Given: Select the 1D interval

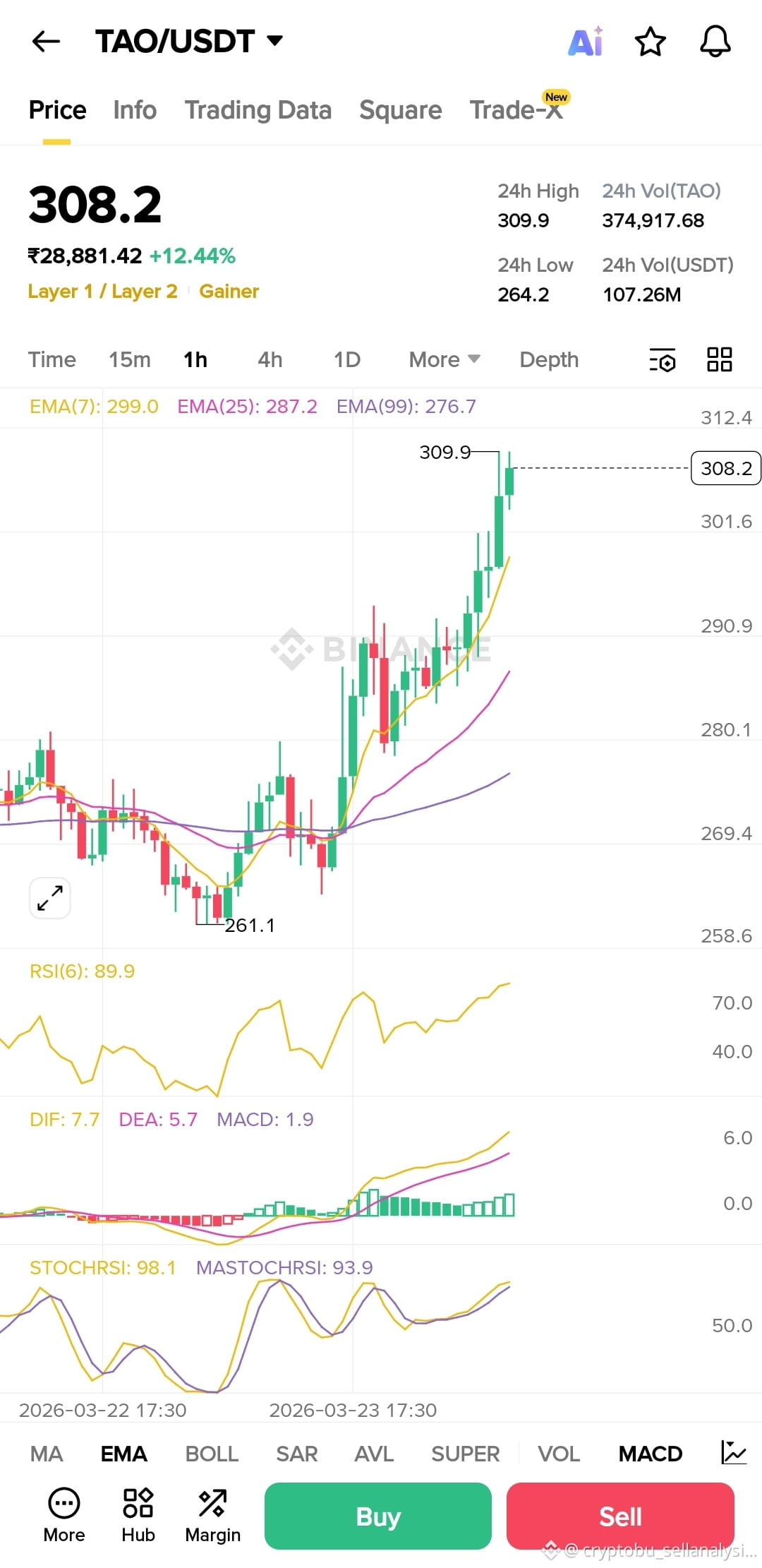Looking at the screenshot, I should click(346, 359).
